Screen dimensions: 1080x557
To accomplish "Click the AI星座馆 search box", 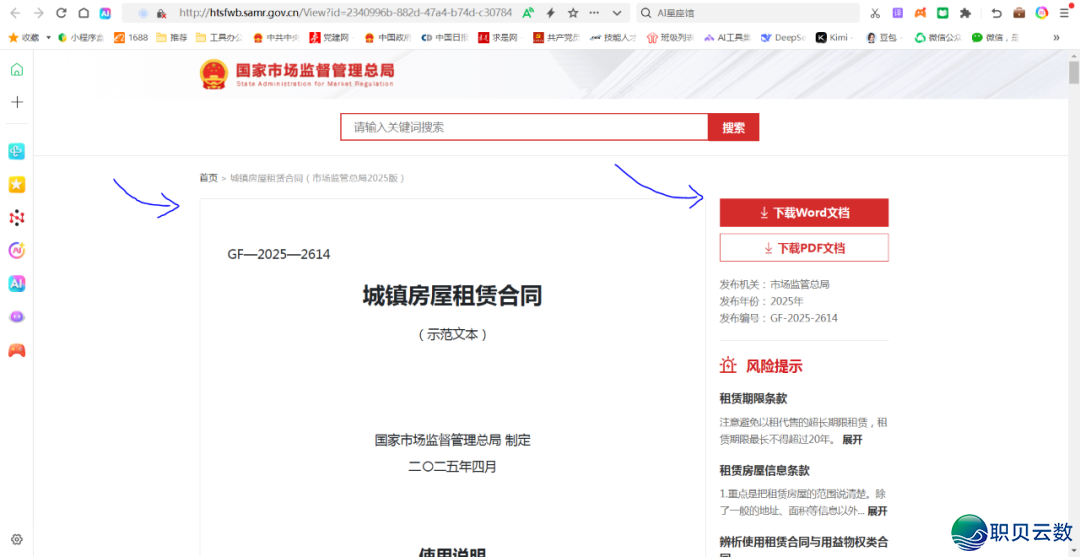I will 747,12.
